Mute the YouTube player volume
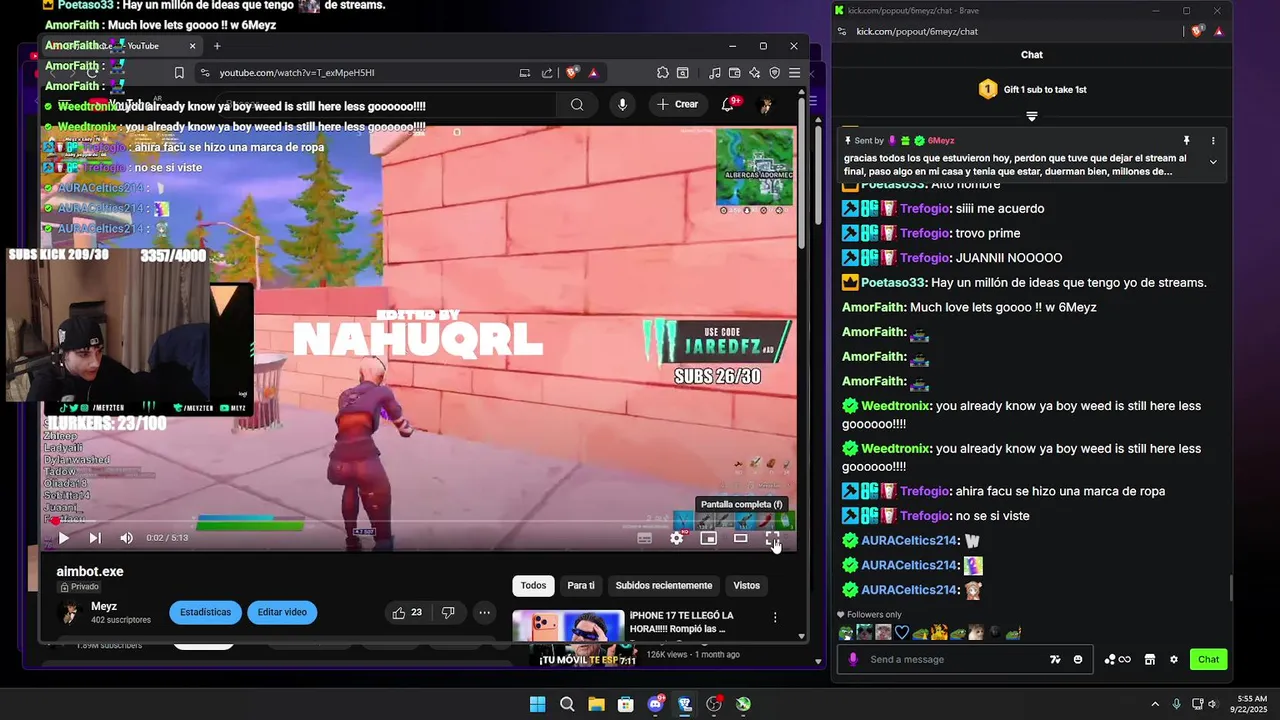The image size is (1280, 720). coord(126,538)
